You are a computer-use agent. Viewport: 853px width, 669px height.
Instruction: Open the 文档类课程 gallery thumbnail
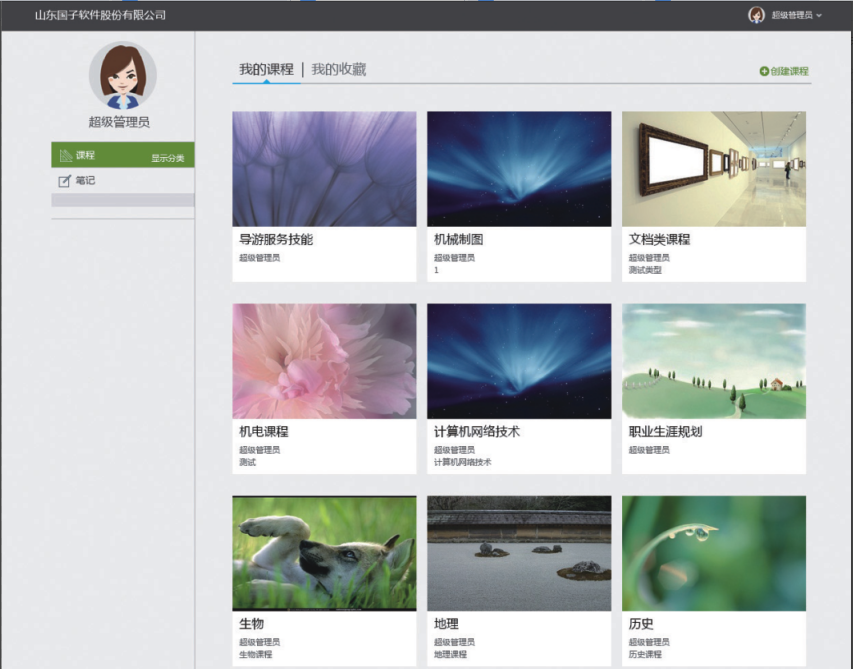(x=714, y=169)
